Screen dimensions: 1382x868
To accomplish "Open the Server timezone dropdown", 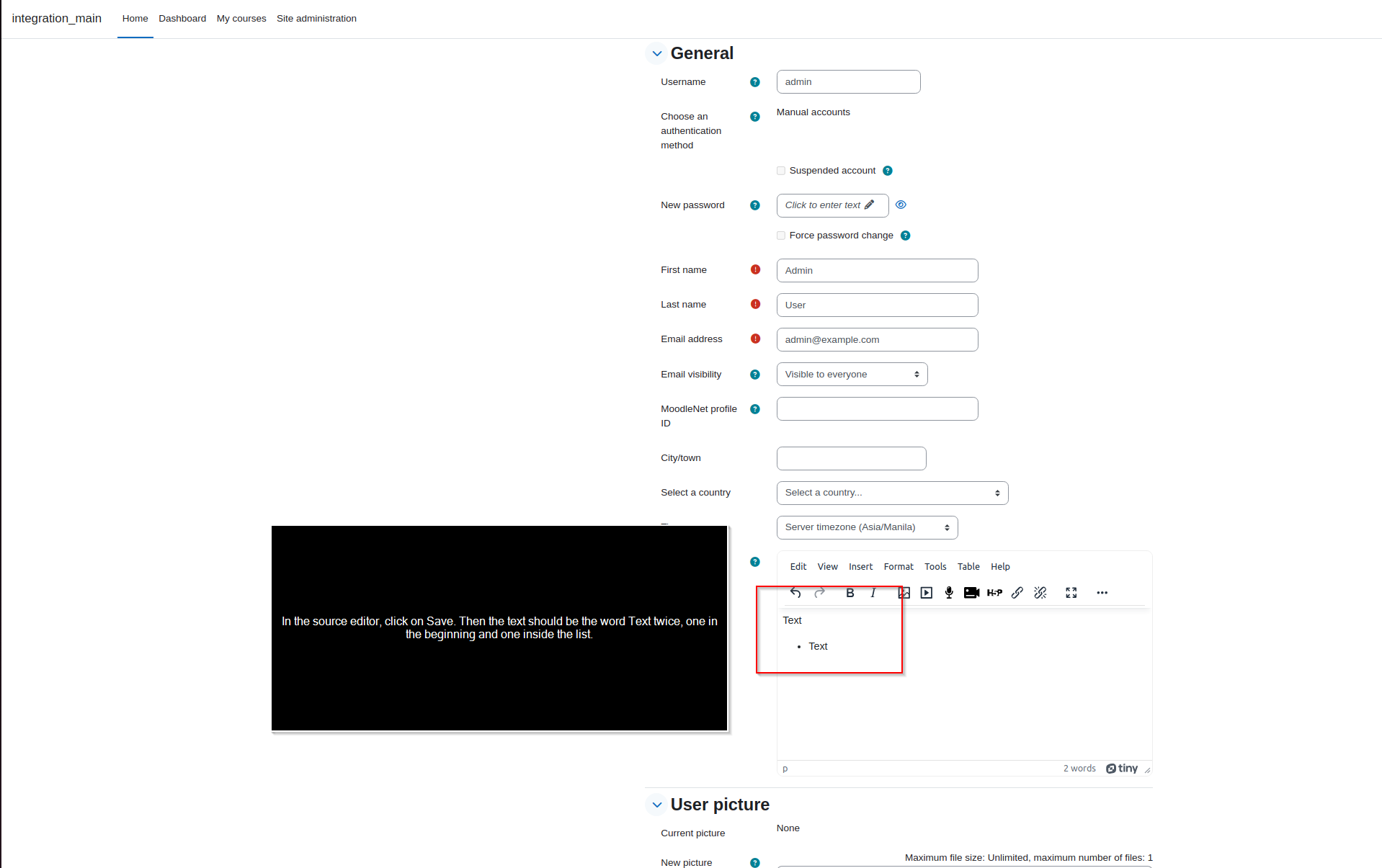I will [x=867, y=527].
